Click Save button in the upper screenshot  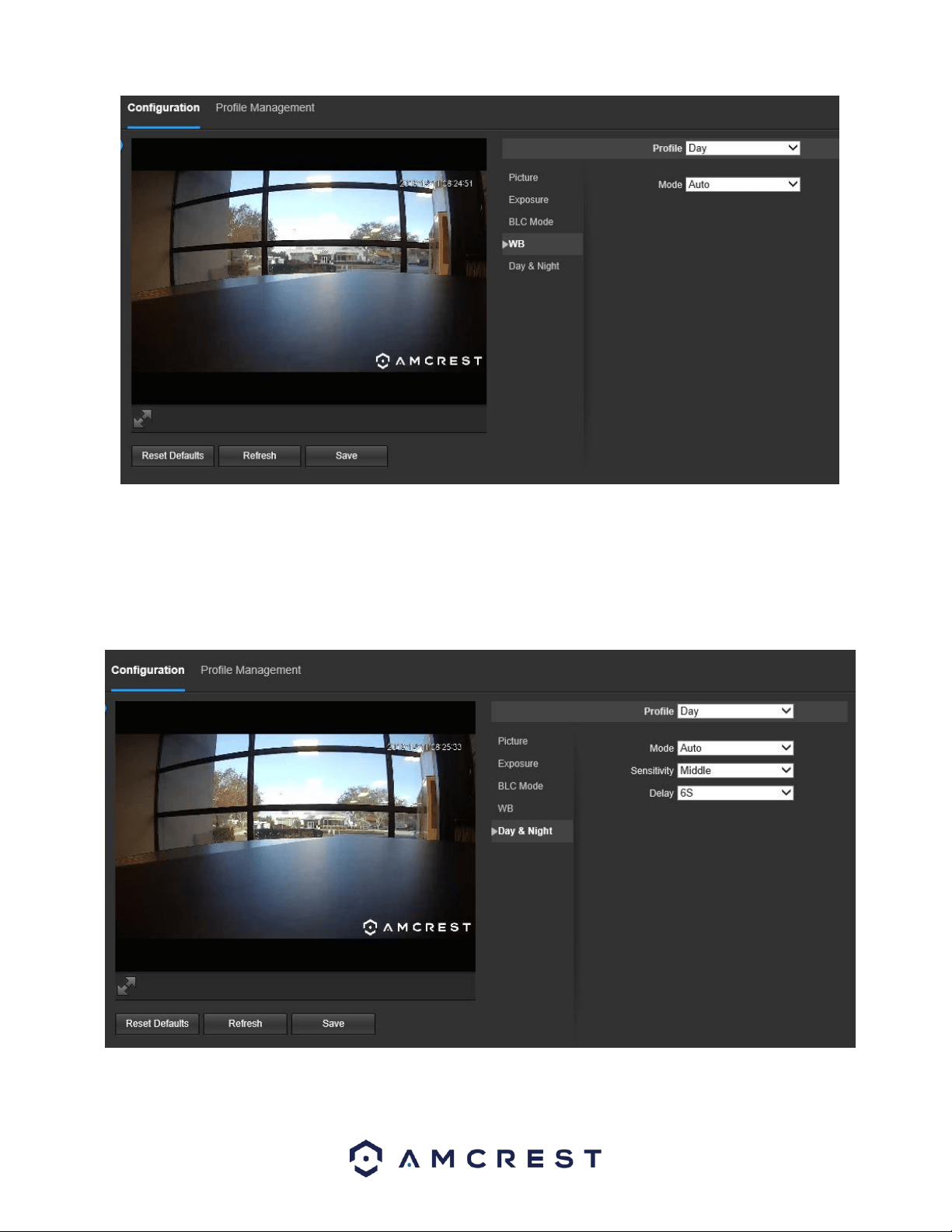pyautogui.click(x=347, y=456)
